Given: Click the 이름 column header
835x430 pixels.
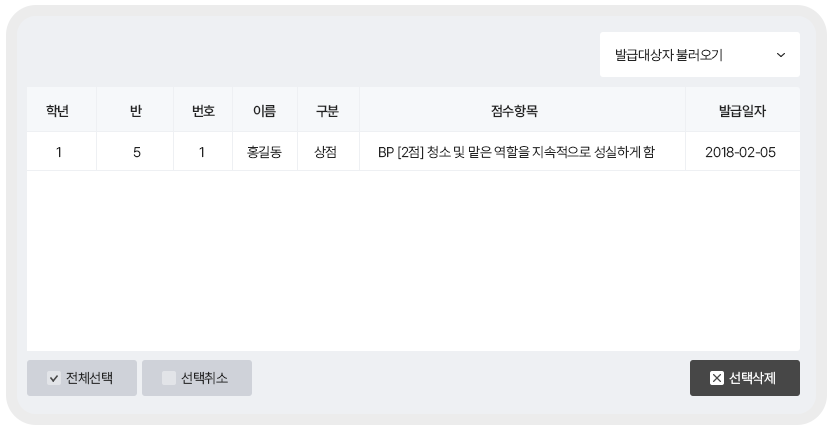Looking at the screenshot, I should point(265,110).
